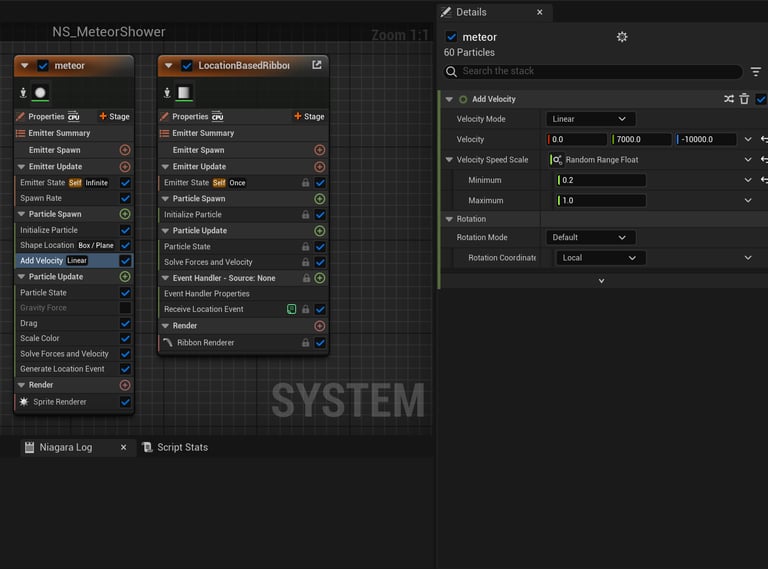Disable the Drag module checkbox
Viewport: 768px width, 569px height.
pyautogui.click(x=125, y=323)
